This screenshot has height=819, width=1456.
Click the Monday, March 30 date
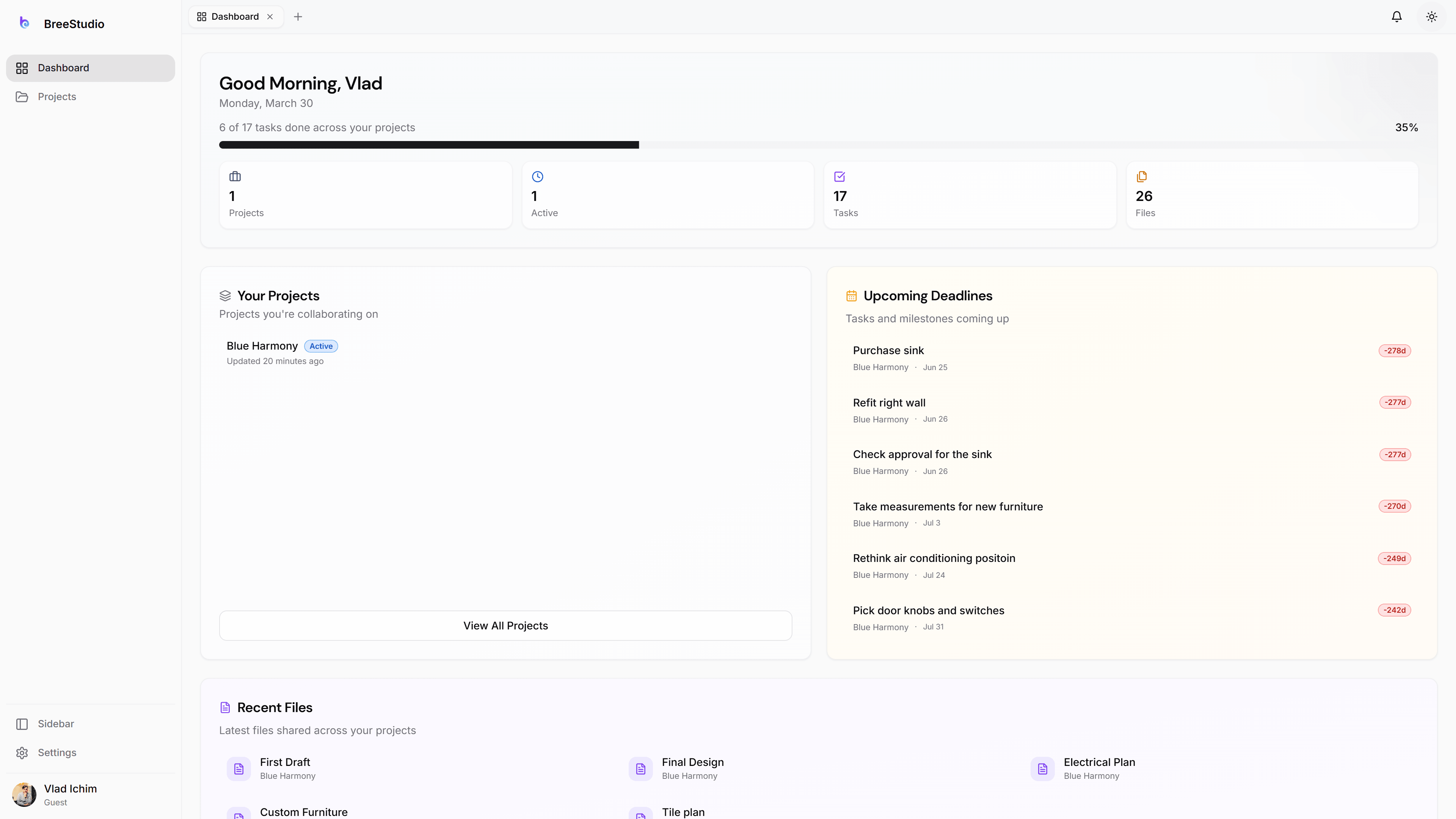coord(266,104)
